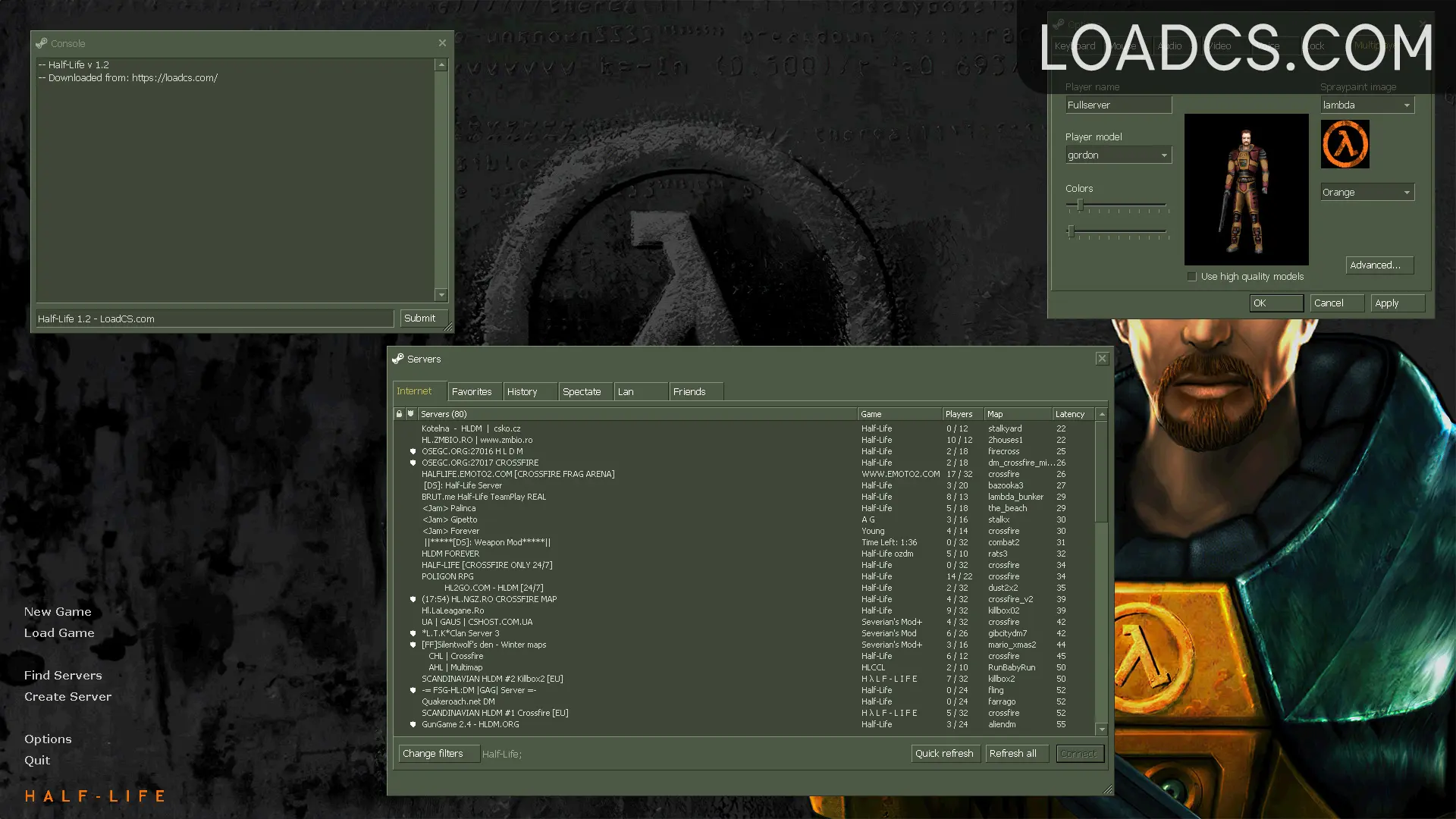
Task: Click the password lock column header icon
Action: click(x=399, y=414)
